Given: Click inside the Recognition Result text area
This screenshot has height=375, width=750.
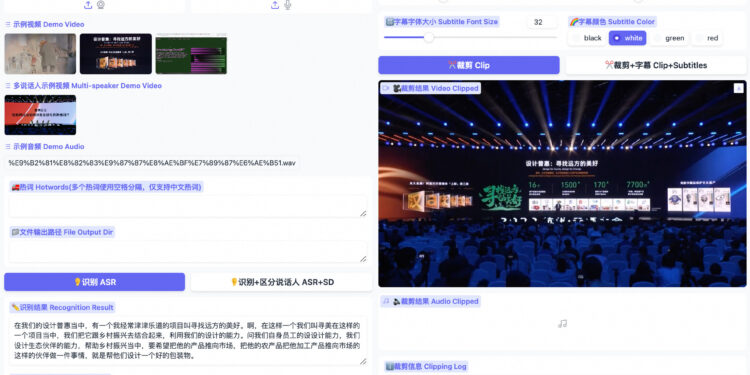Looking at the screenshot, I should (x=188, y=342).
